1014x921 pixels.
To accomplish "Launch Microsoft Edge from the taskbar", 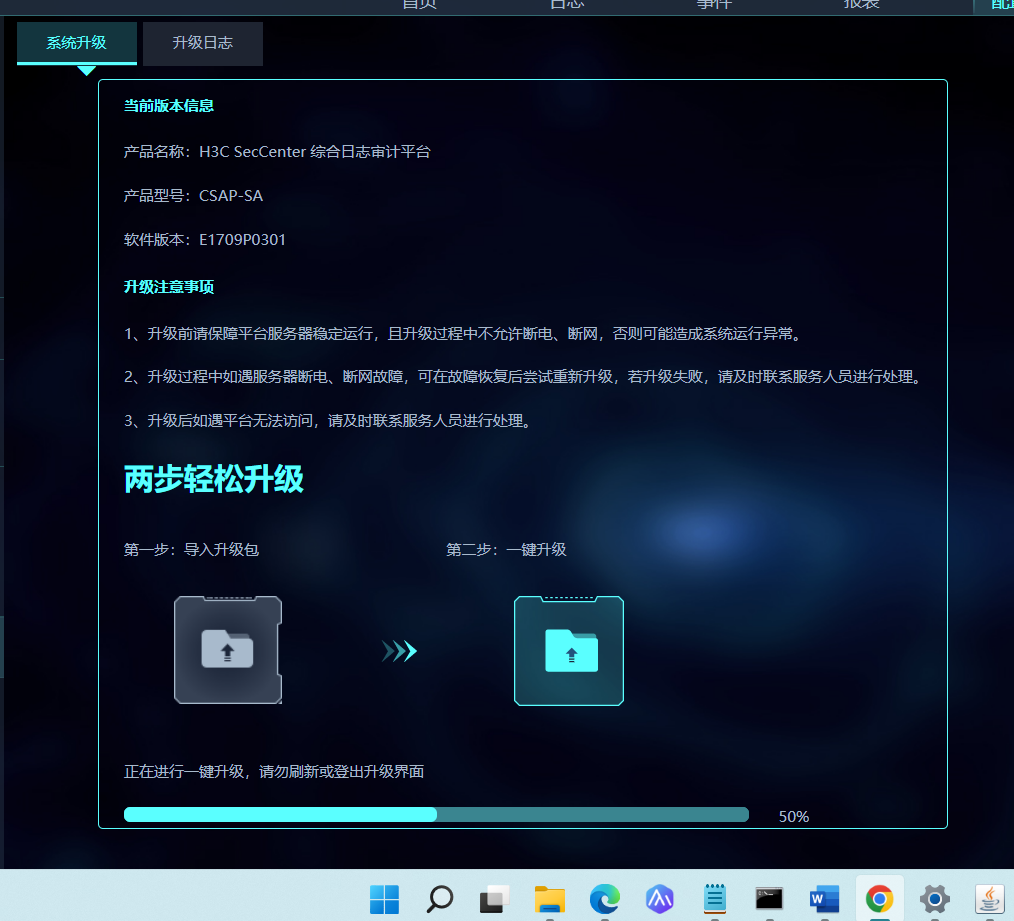I will point(605,899).
